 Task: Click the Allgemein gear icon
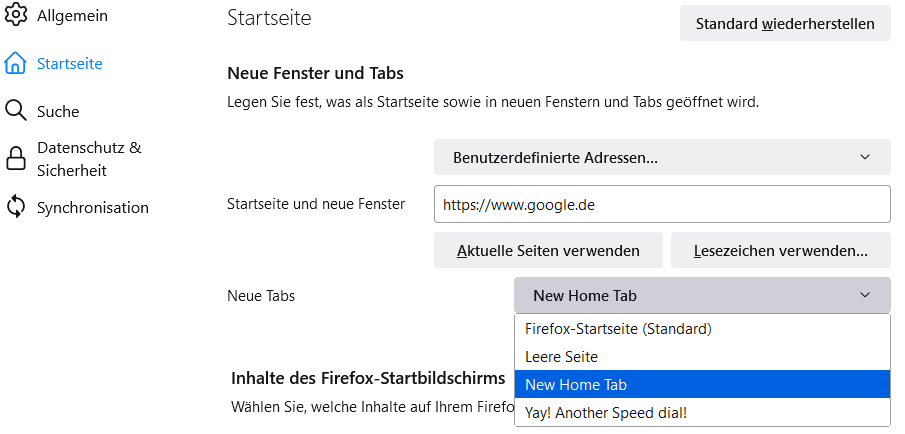pos(16,16)
